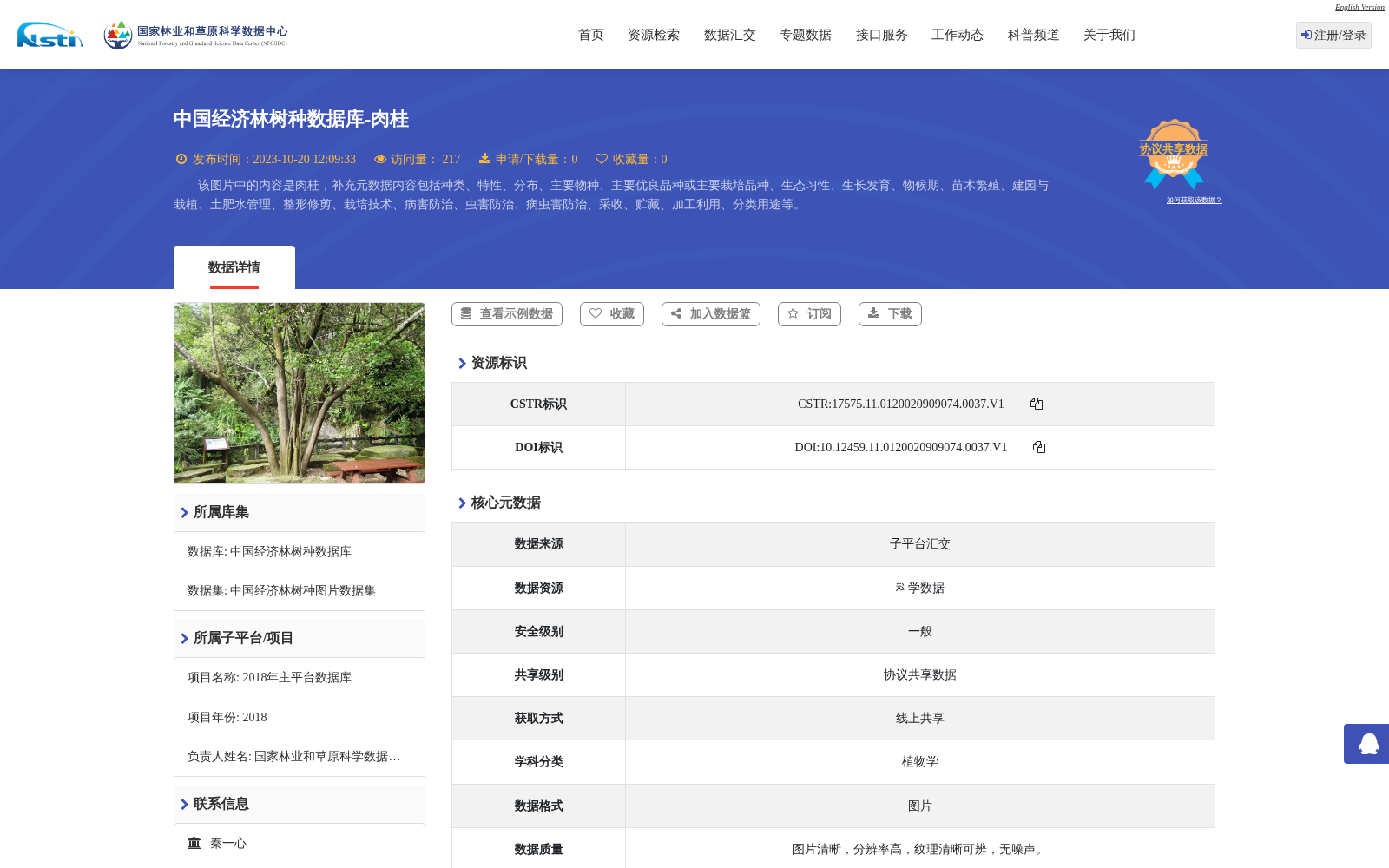The image size is (1389, 868).
Task: Click the 安全级别 value 一般
Action: point(920,631)
